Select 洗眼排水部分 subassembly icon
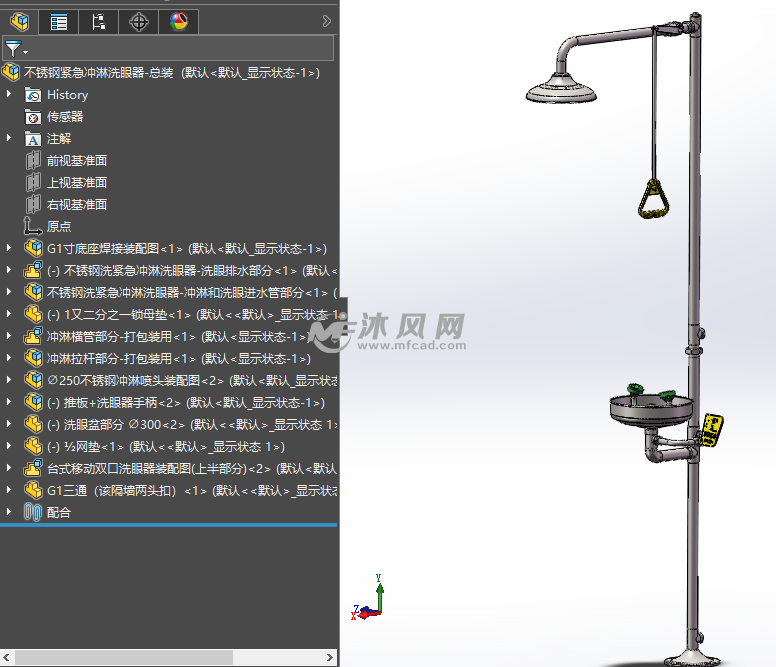Screen dimensions: 776x667 pos(33,270)
